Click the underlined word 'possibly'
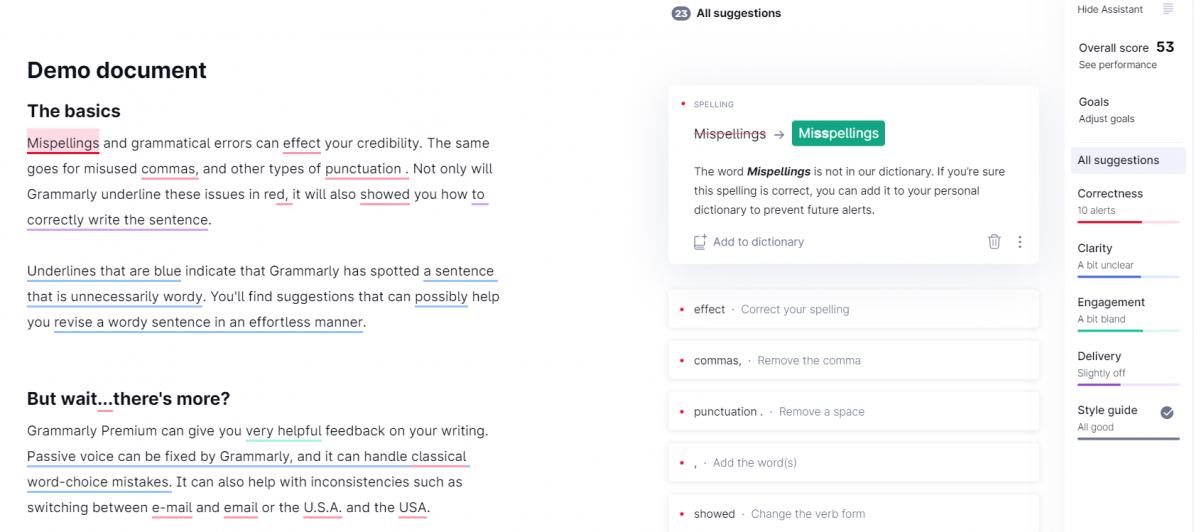The height and width of the screenshot is (532, 1194). point(441,296)
